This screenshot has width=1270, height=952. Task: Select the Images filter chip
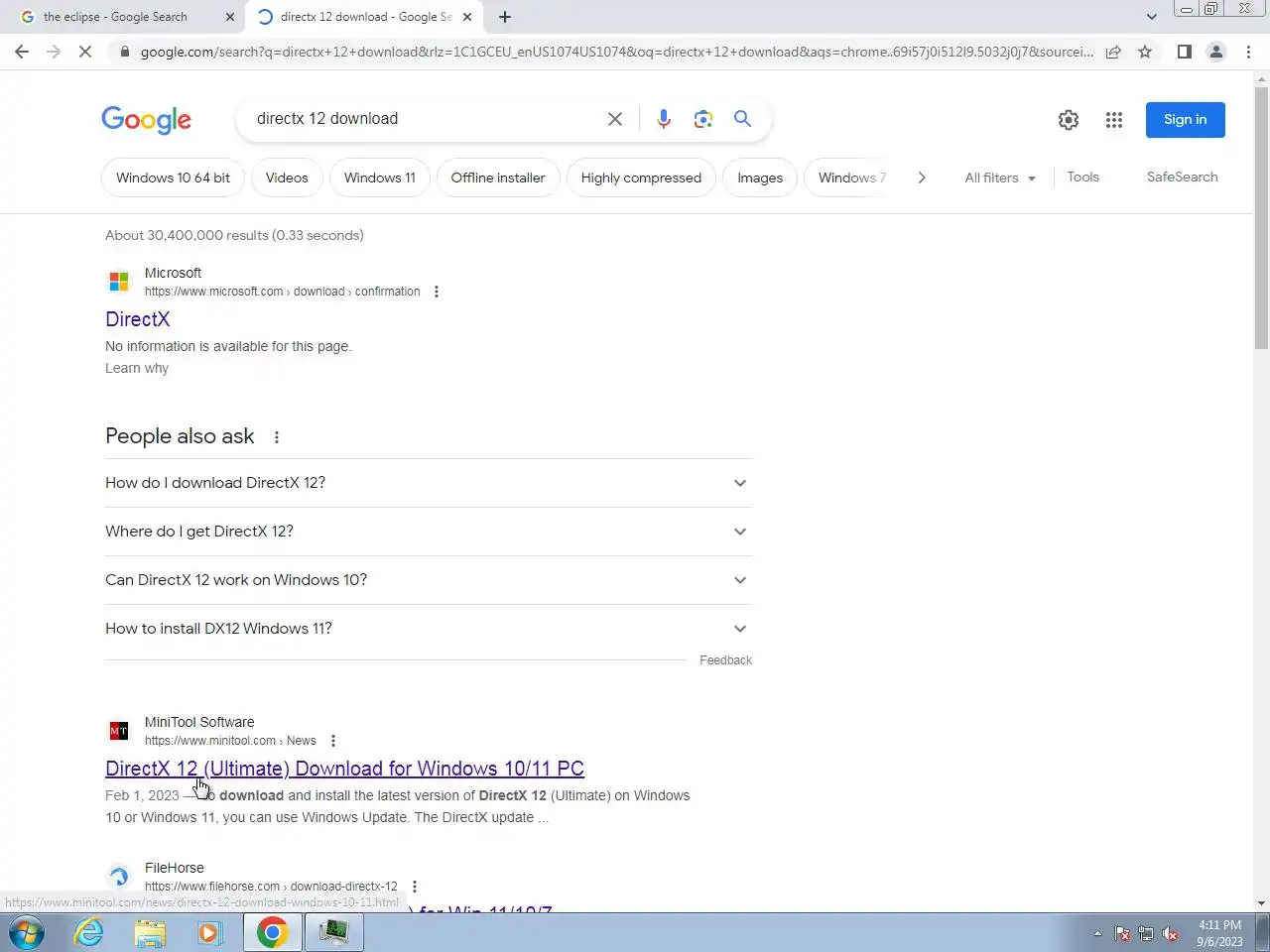760,178
